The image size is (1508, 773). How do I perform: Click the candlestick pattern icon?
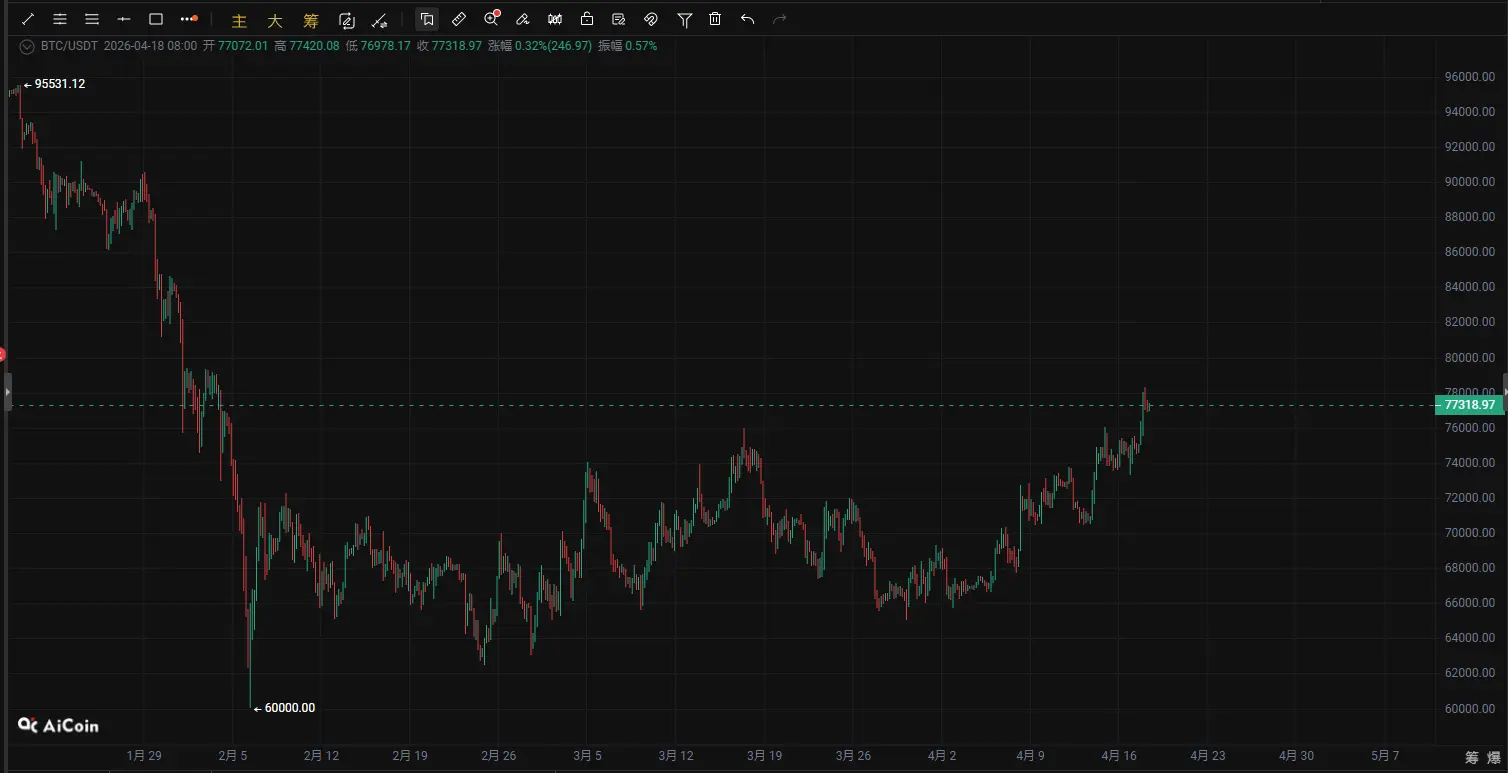(555, 19)
